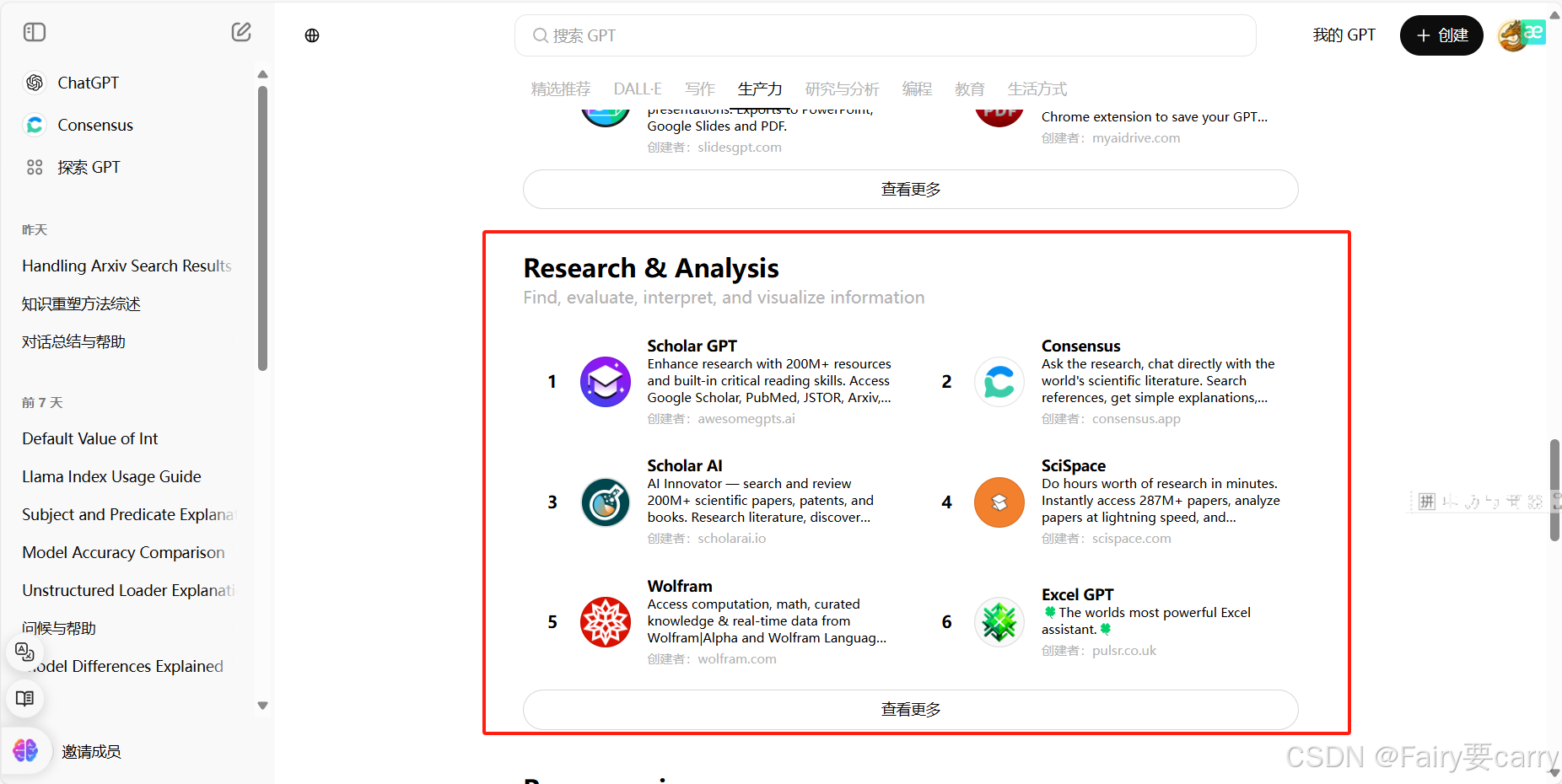Viewport: 1562px width, 784px height.
Task: Open the Wolfram title
Action: coord(679,586)
